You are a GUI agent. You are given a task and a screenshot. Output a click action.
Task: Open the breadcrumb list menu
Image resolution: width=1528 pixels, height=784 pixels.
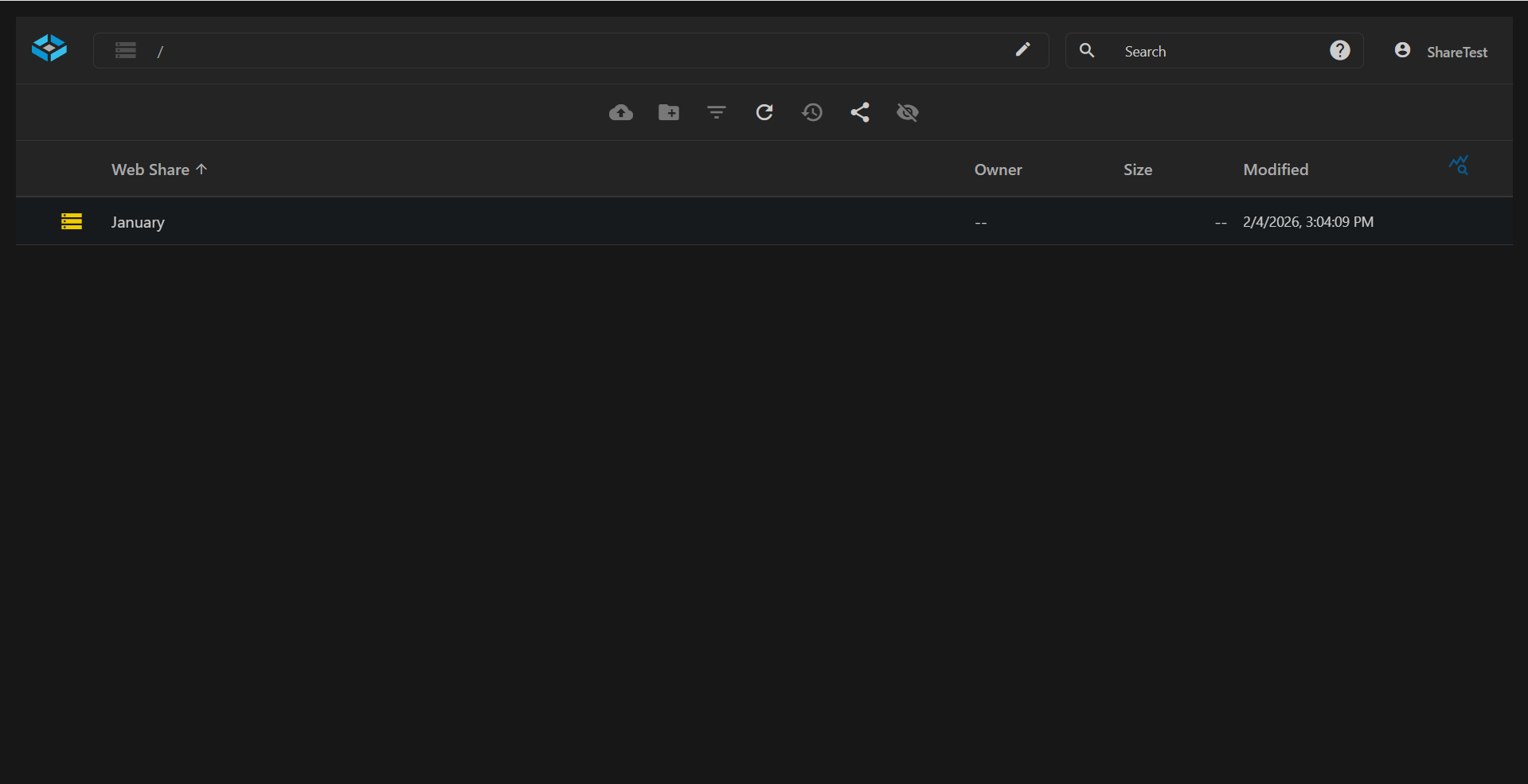125,50
